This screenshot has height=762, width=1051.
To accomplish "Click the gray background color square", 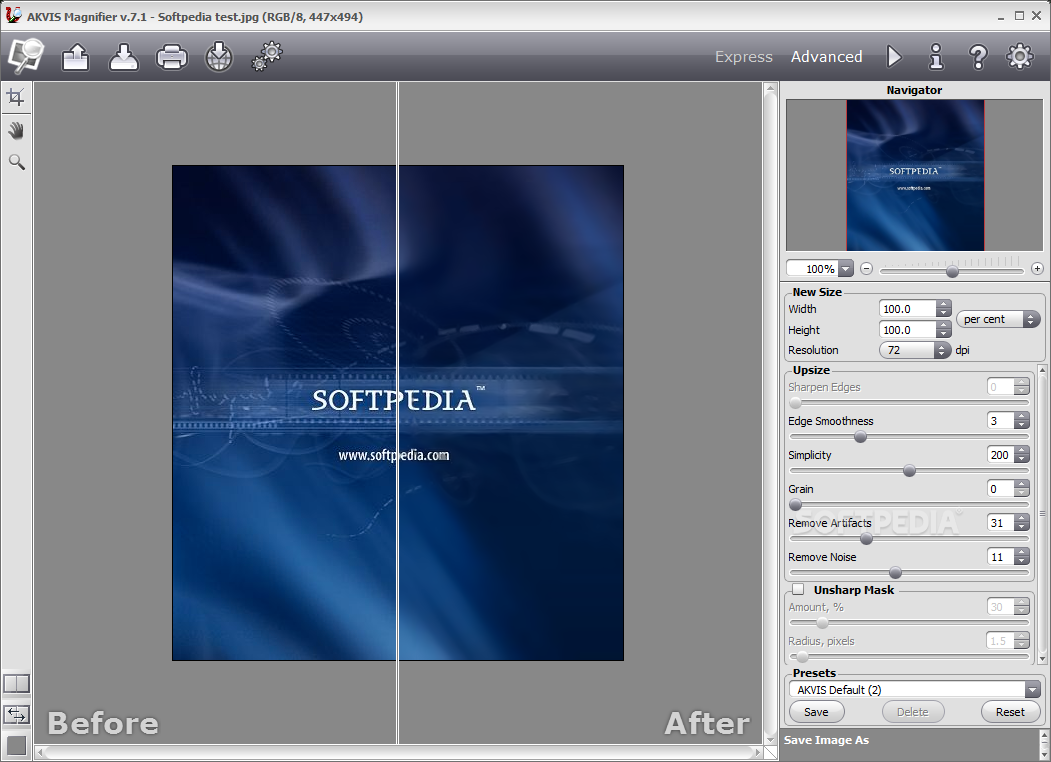I will pos(16,745).
